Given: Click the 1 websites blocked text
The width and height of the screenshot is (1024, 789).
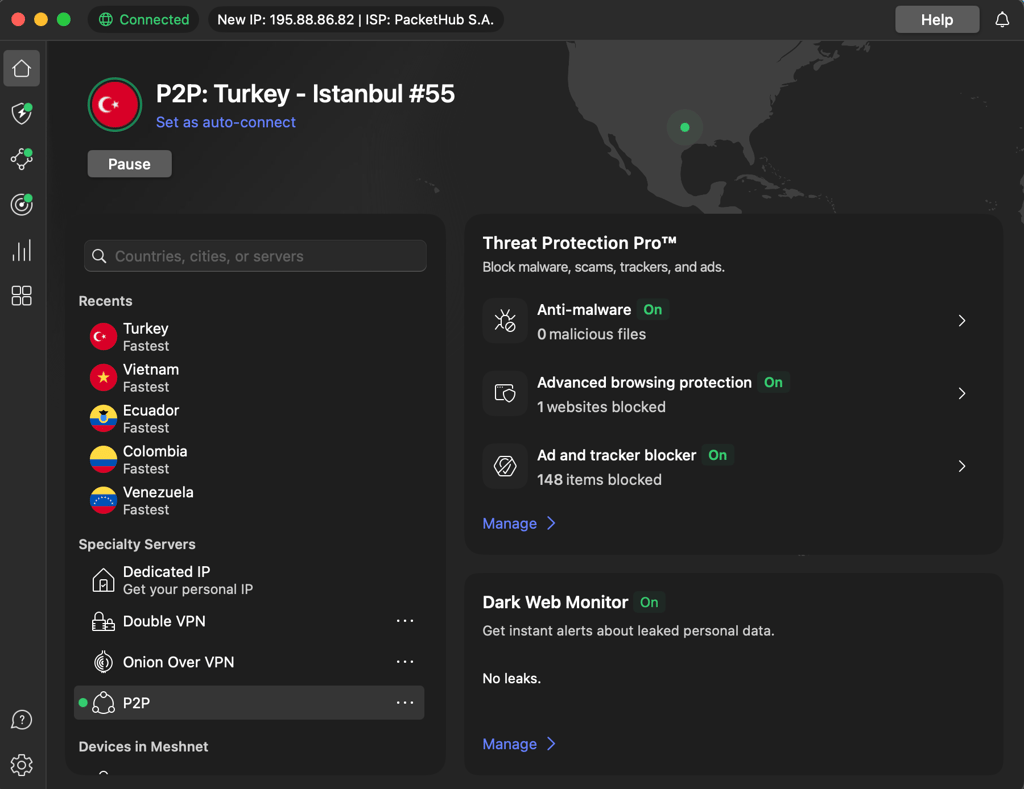Looking at the screenshot, I should [601, 407].
